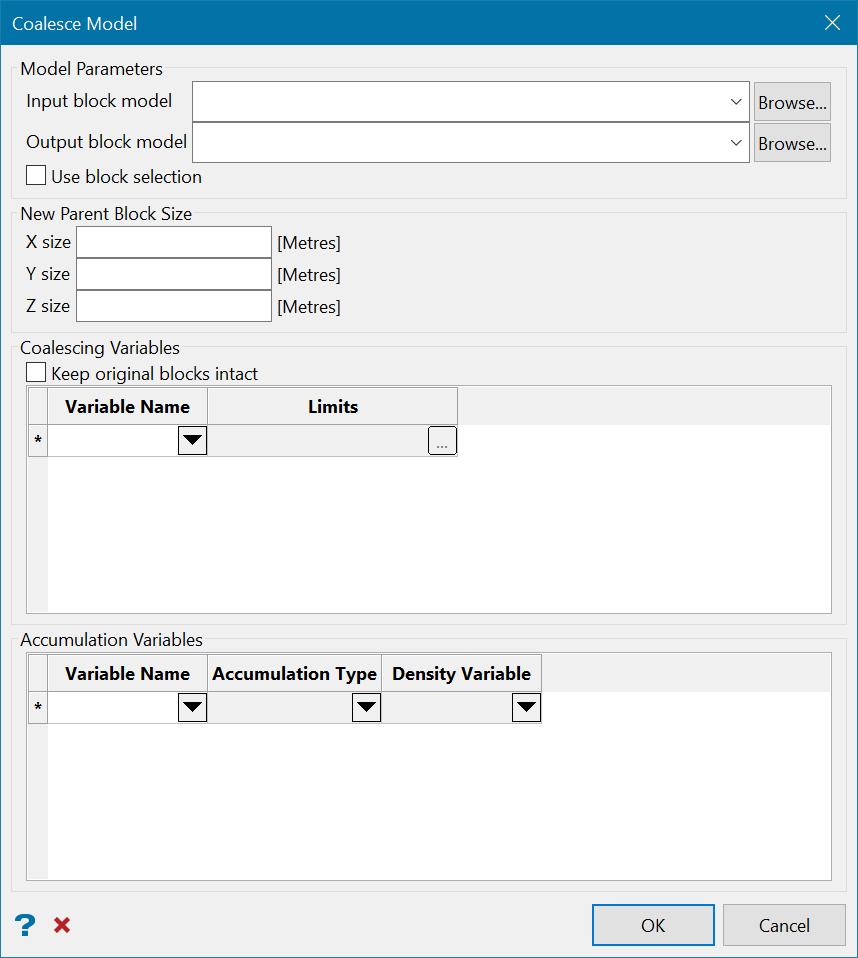Screen dimensions: 858x958
Task: Click the Y size input field
Action: point(174,274)
